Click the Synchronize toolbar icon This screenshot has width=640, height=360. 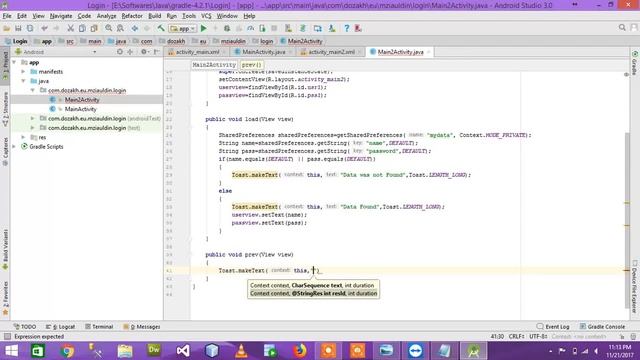30,28
